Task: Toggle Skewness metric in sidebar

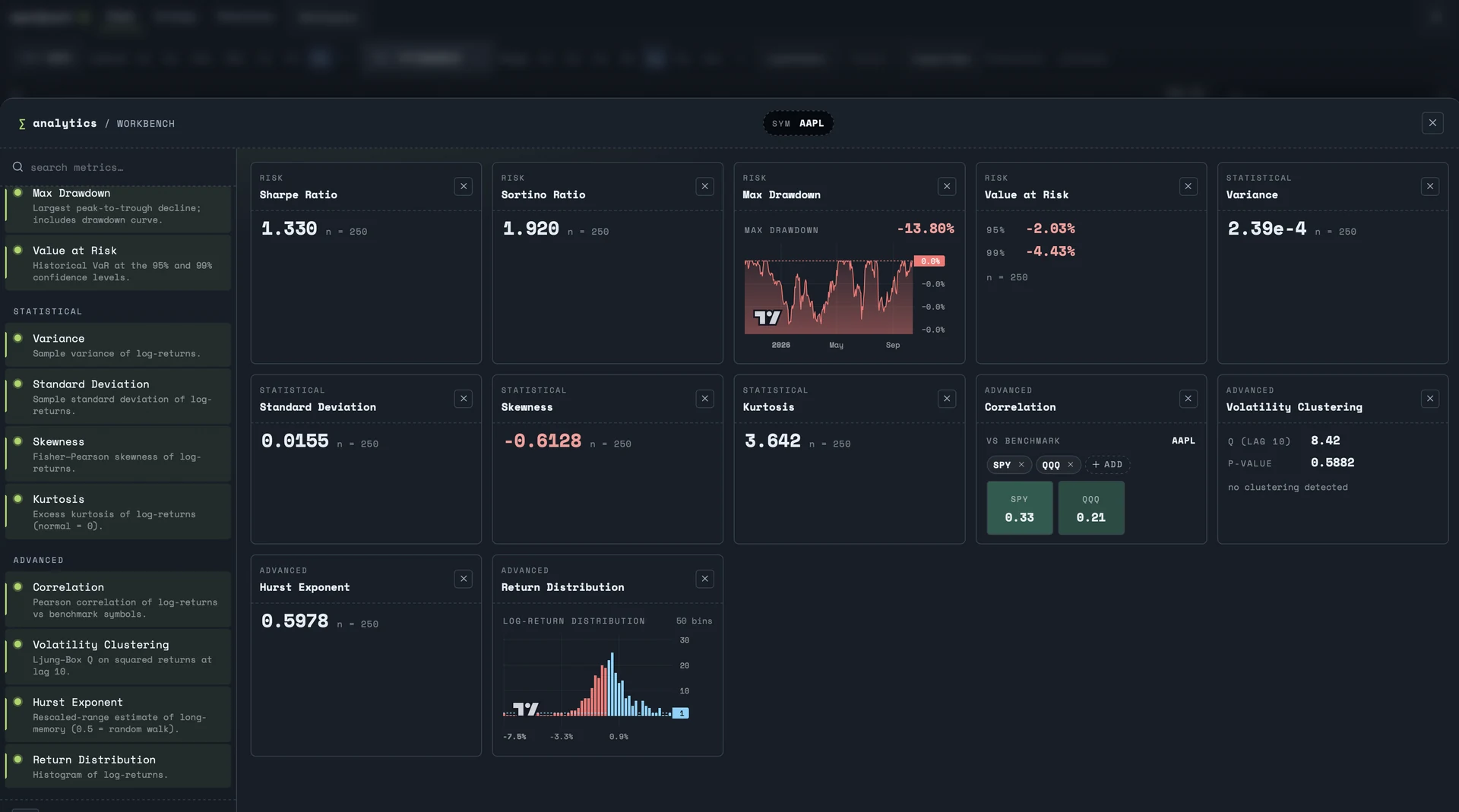Action: 118,454
